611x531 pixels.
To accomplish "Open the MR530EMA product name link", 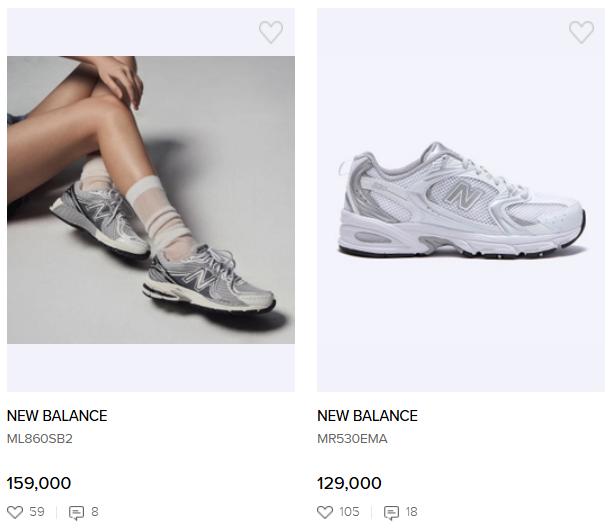I will (x=352, y=439).
